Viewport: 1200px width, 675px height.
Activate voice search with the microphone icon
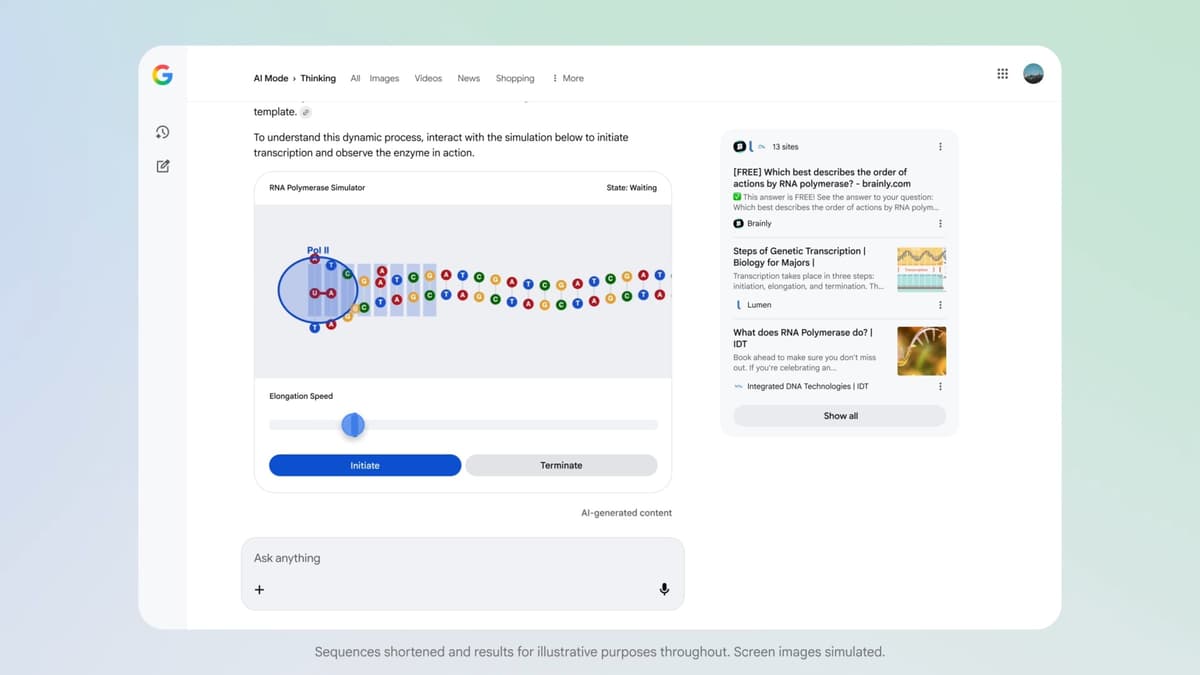[664, 589]
